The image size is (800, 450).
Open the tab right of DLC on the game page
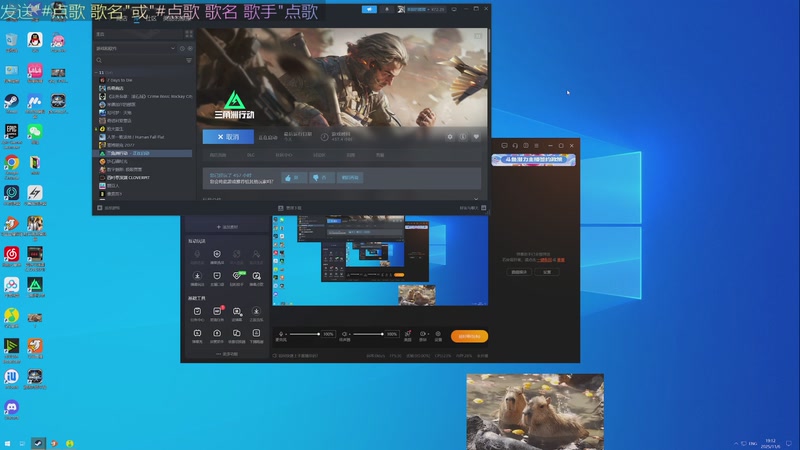(x=284, y=155)
